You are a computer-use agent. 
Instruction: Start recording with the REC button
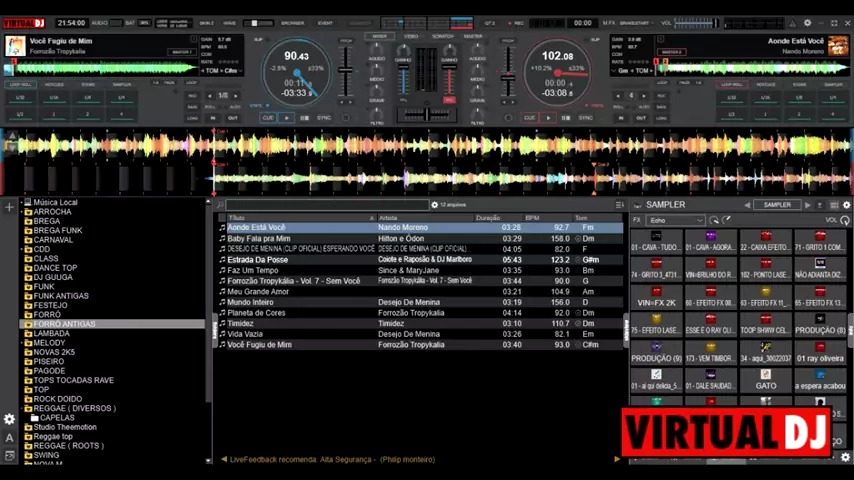[x=516, y=23]
